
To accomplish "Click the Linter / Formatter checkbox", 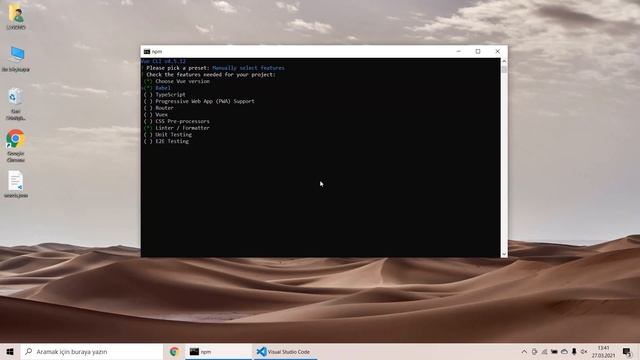I will [148, 128].
